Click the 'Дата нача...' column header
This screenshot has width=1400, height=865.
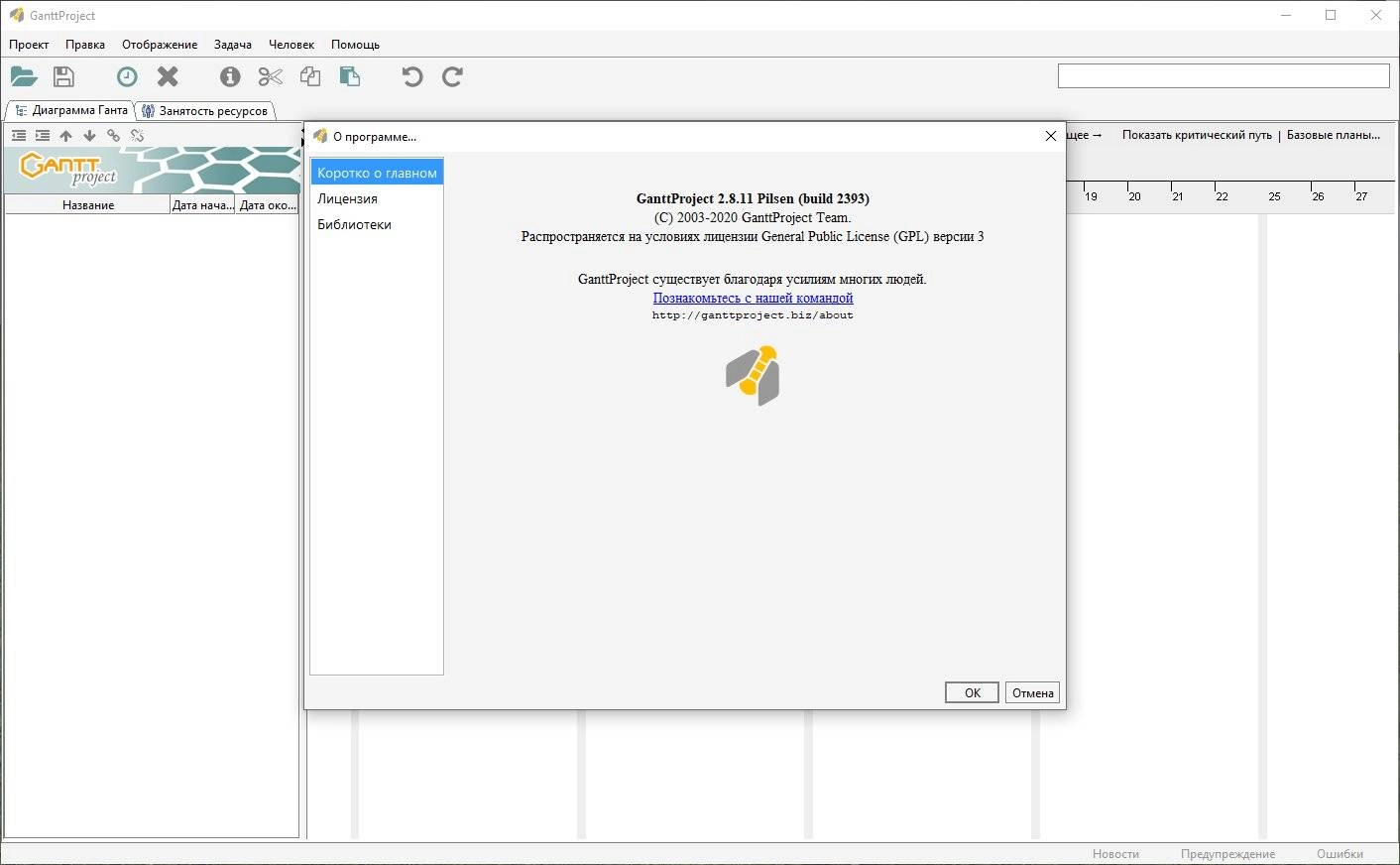tap(202, 205)
